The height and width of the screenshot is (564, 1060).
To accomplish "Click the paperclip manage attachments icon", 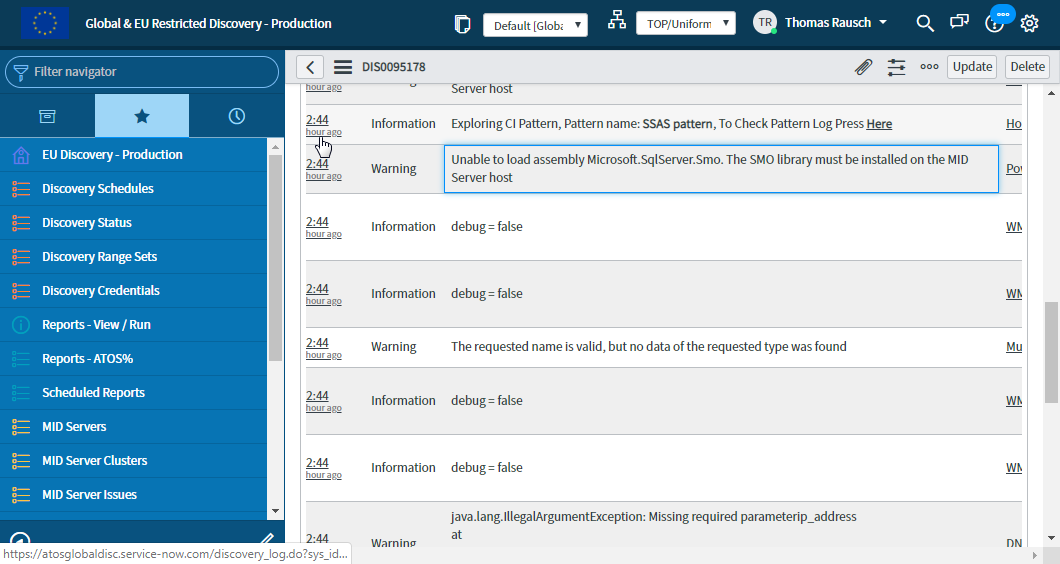I will click(x=863, y=67).
